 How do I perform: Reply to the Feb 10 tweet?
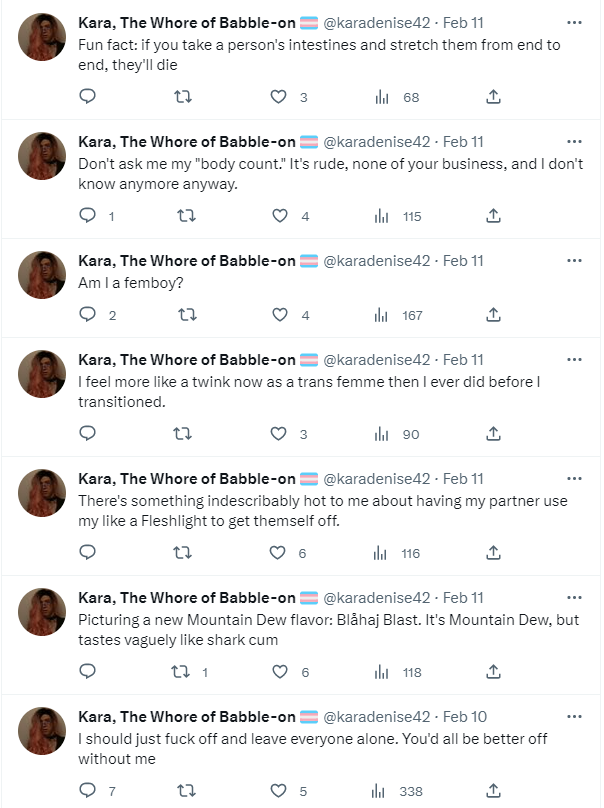[87, 791]
